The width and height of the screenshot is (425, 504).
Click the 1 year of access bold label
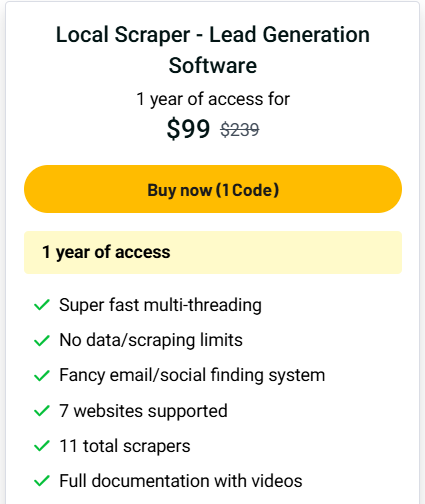click(106, 252)
